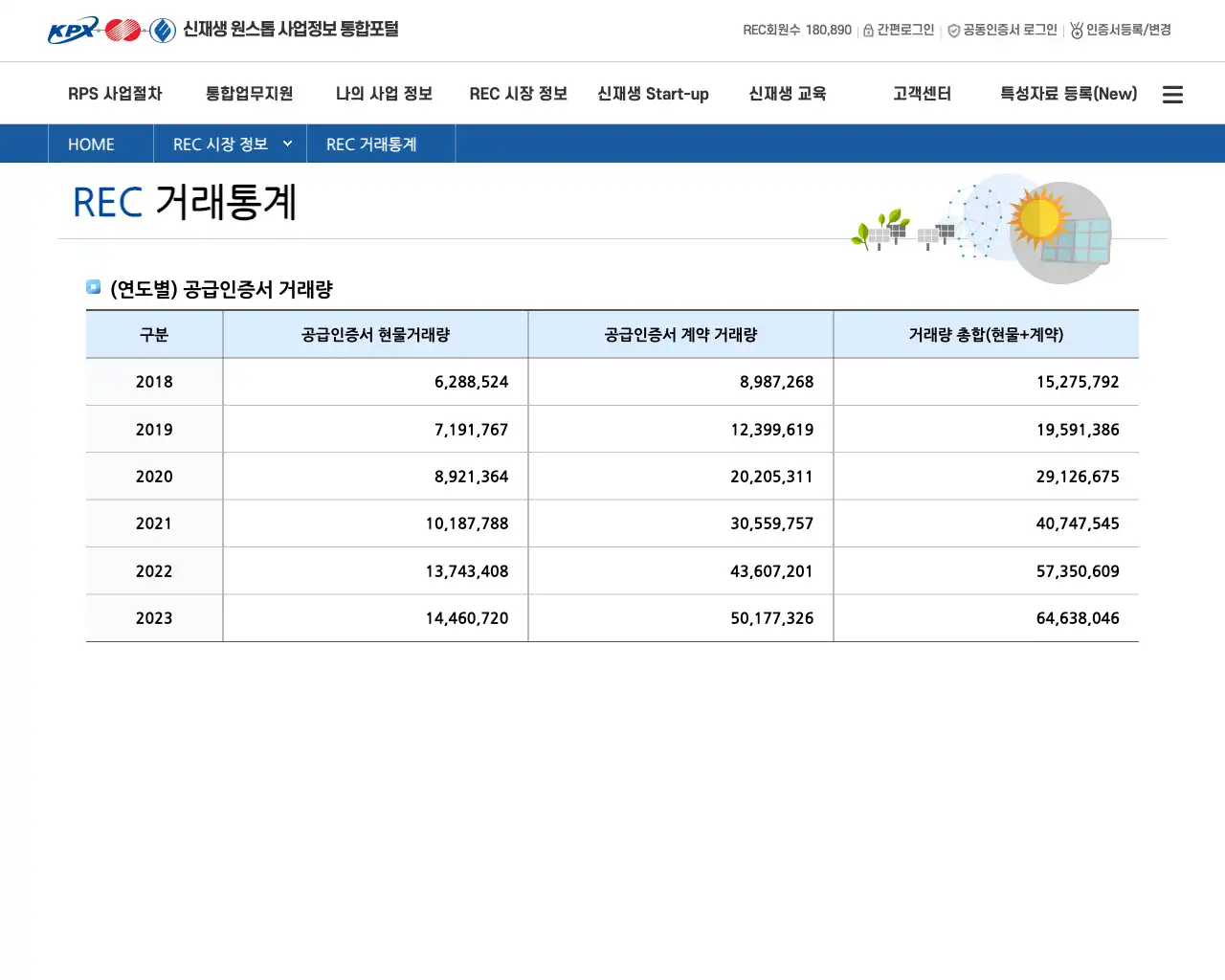Click the value 20,205,311
The width and height of the screenshot is (1225, 980).
[771, 477]
